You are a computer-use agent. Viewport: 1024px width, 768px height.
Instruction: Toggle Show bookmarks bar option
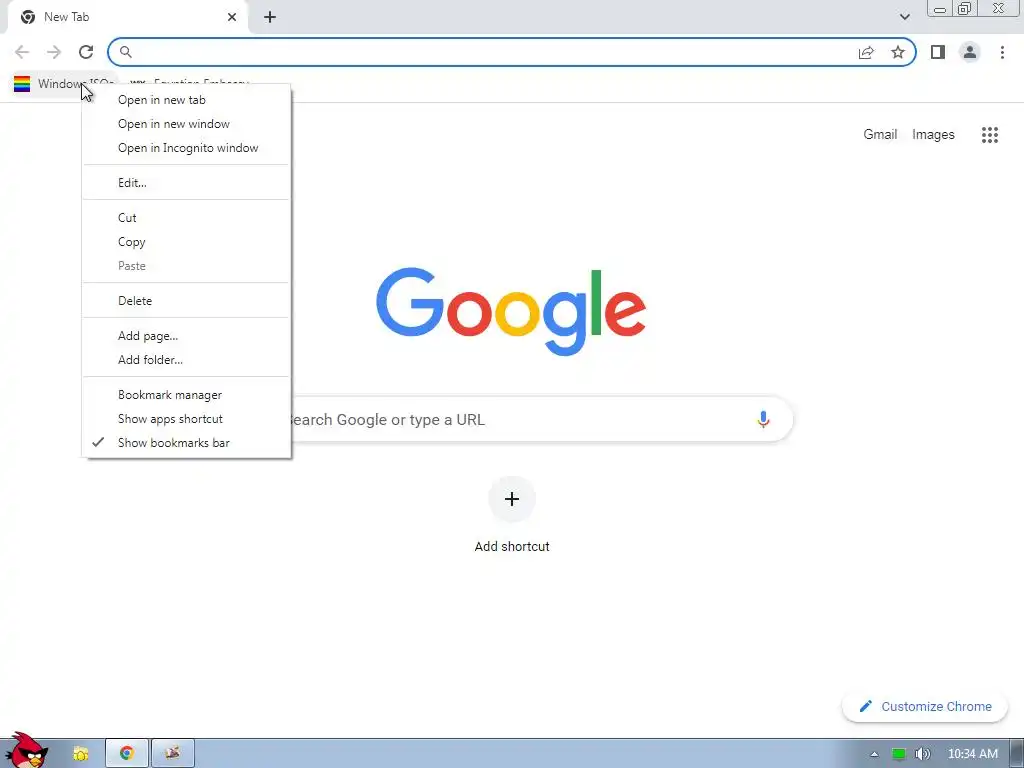pyautogui.click(x=186, y=443)
